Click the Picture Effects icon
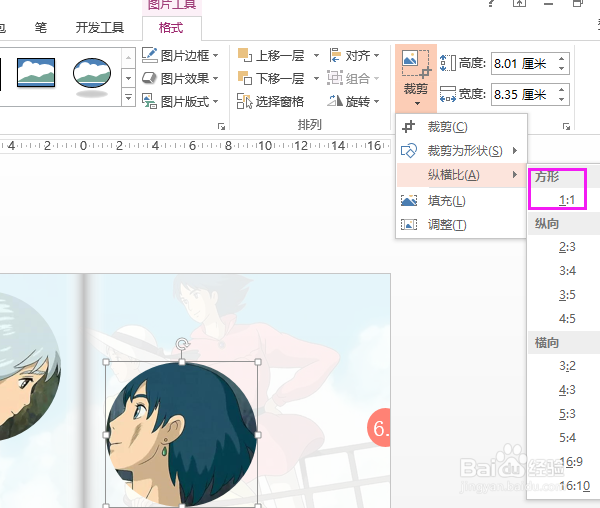The image size is (600, 508). pyautogui.click(x=150, y=78)
